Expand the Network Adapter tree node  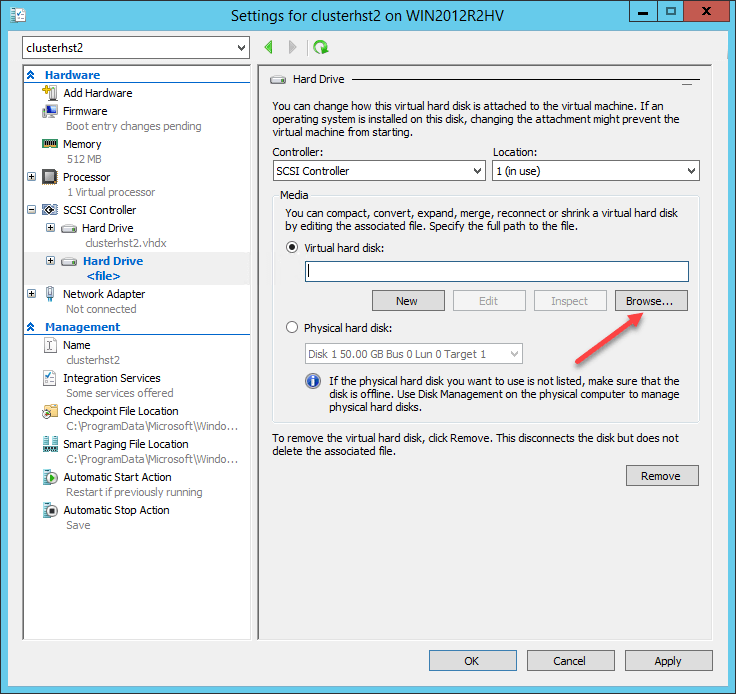click(x=31, y=293)
